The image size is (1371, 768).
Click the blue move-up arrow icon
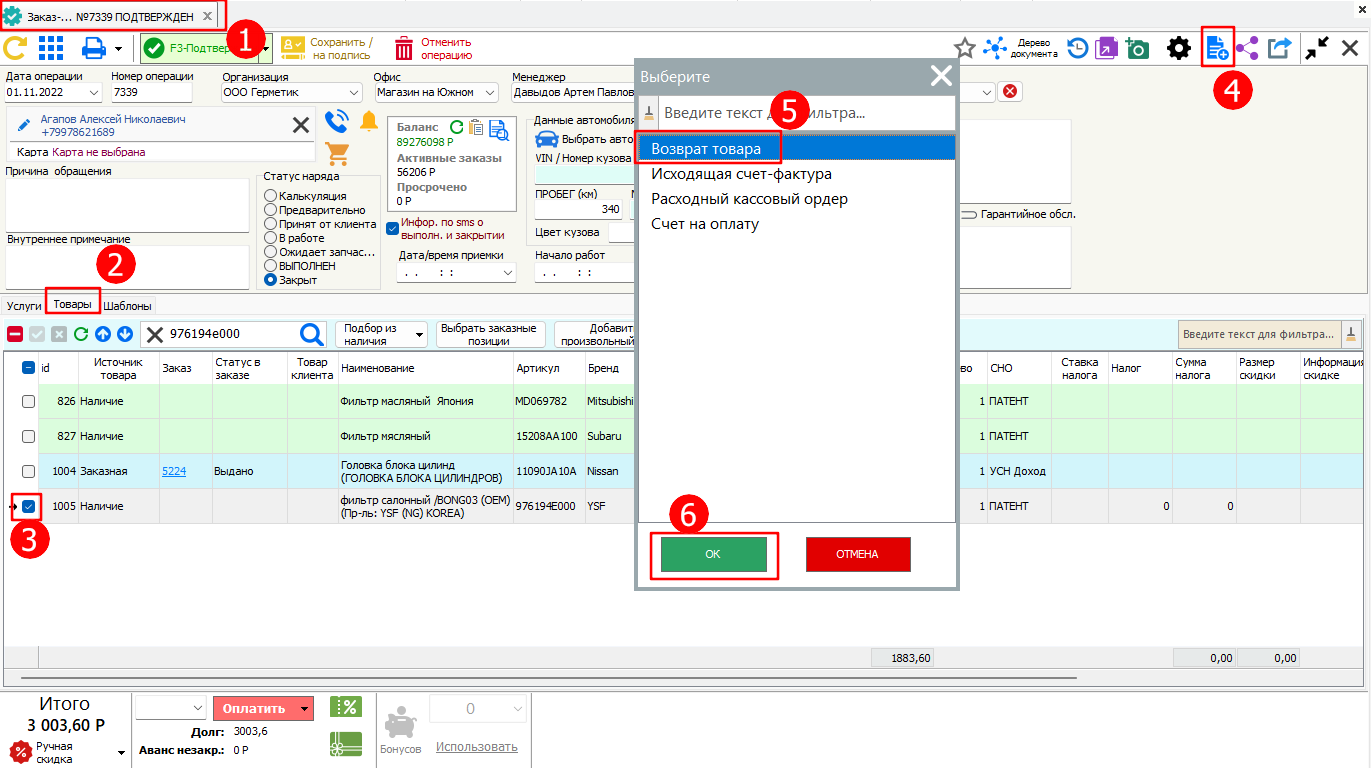(x=103, y=334)
